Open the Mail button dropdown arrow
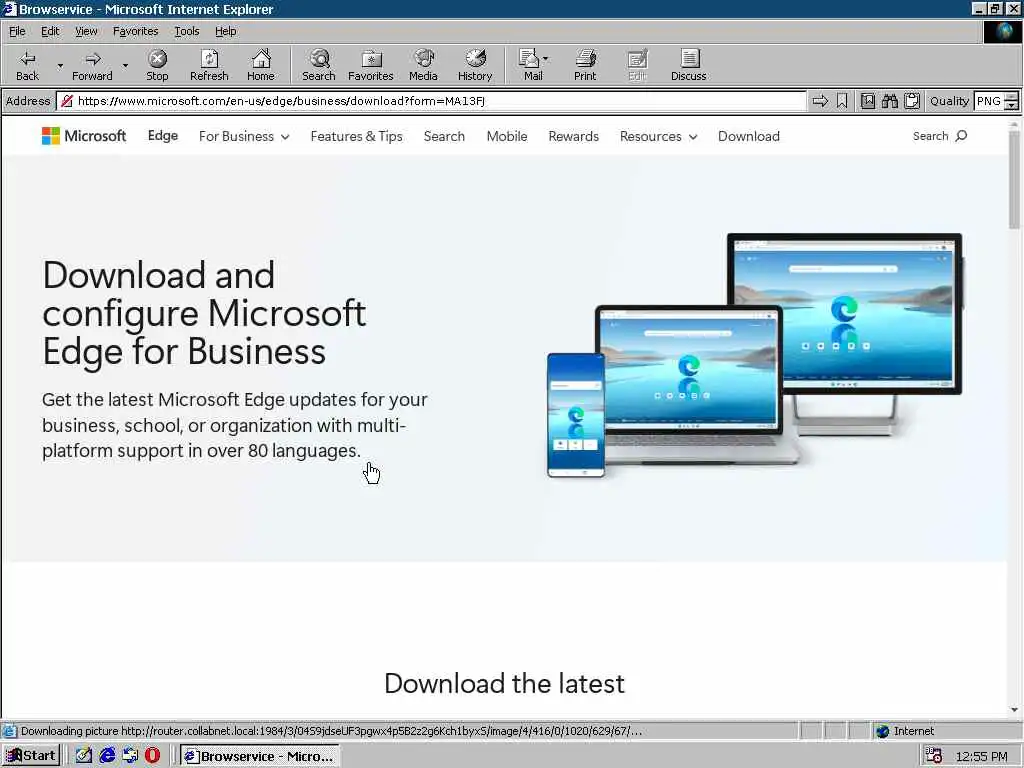This screenshot has height=768, width=1024. click(546, 59)
